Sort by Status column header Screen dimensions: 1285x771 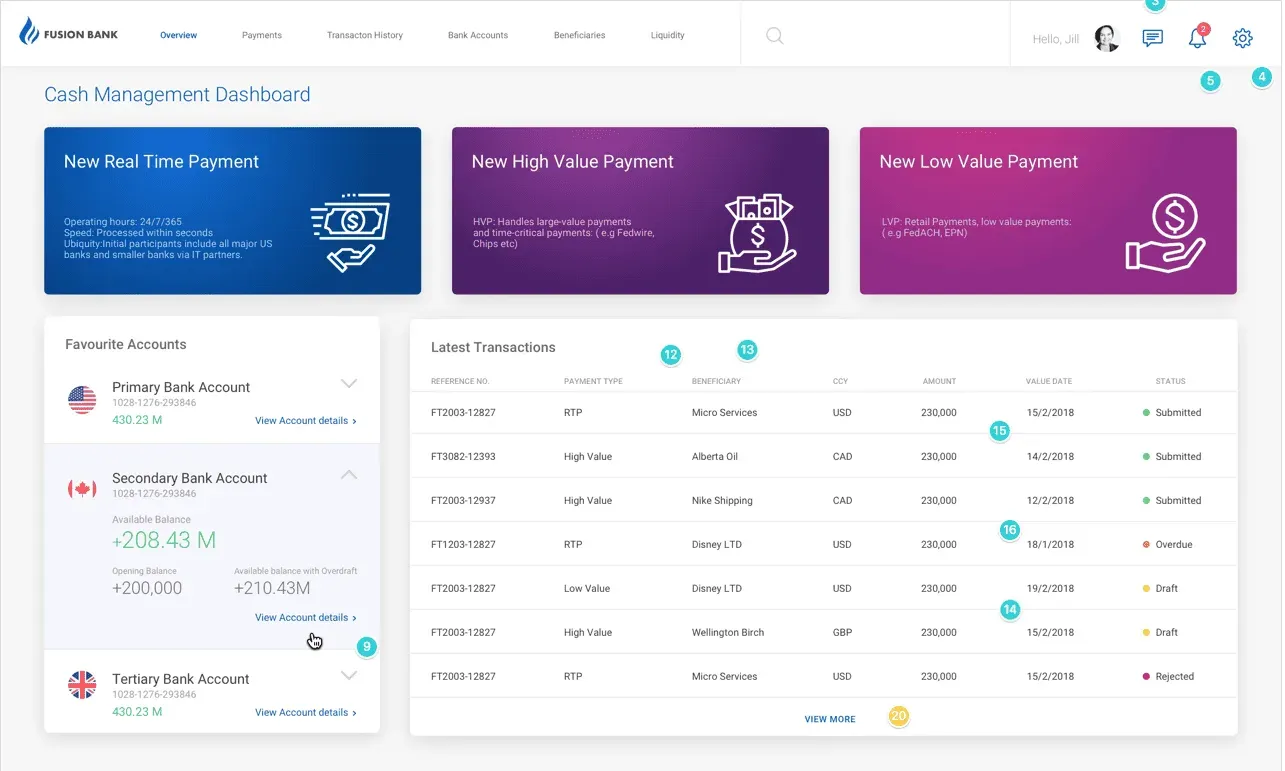(x=1171, y=381)
